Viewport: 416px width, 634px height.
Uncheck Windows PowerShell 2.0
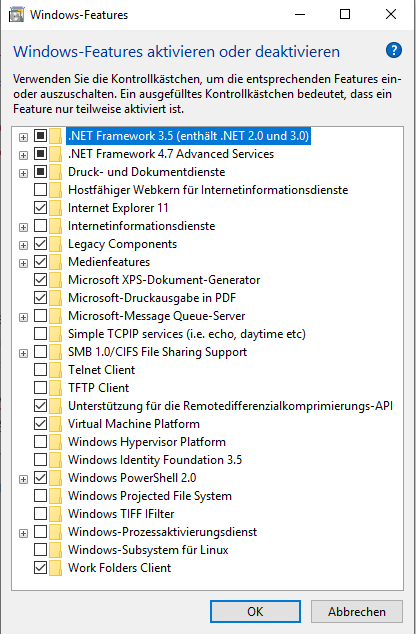tap(40, 478)
